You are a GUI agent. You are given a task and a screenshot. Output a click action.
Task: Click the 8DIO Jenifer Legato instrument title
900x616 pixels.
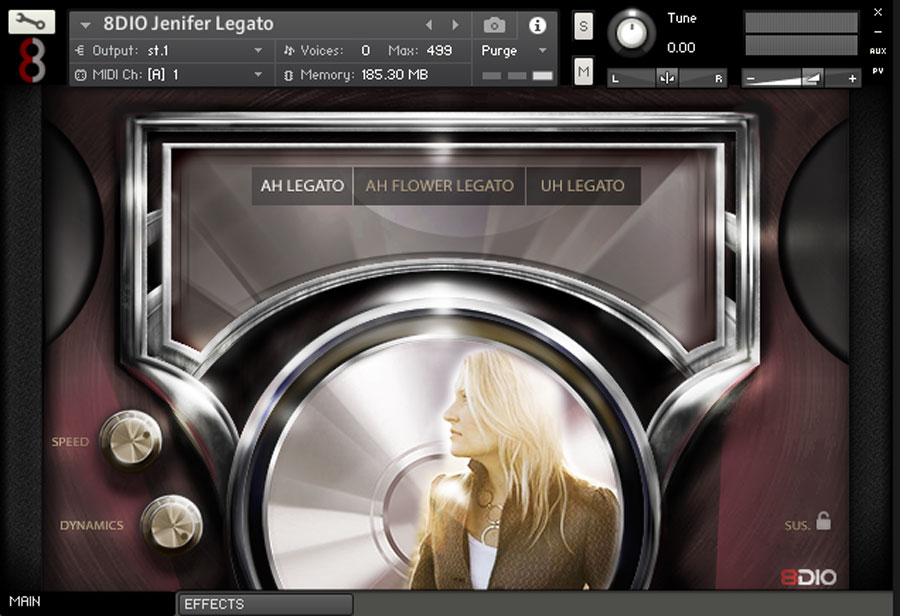[188, 24]
